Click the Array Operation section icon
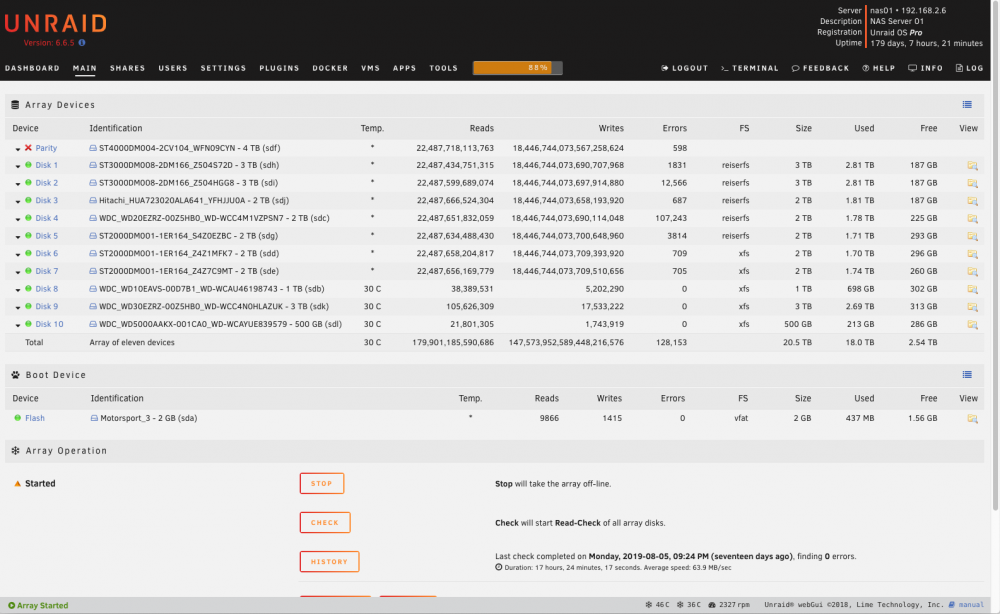Viewport: 1000px width, 614px height. tap(15, 451)
